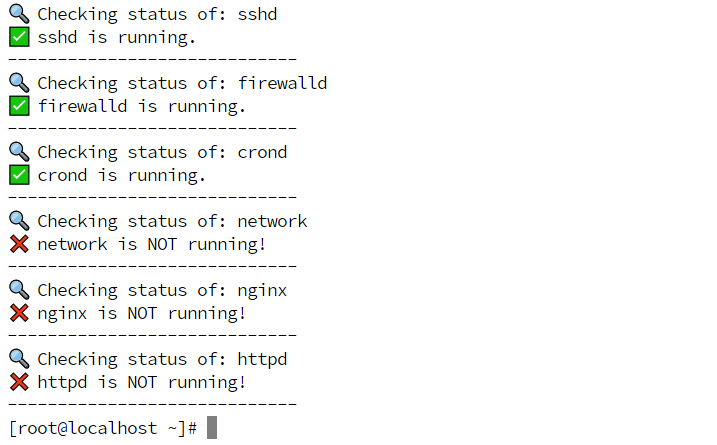This screenshot has height=445, width=717.
Task: Click the red X next to httpd
Action: 19,382
